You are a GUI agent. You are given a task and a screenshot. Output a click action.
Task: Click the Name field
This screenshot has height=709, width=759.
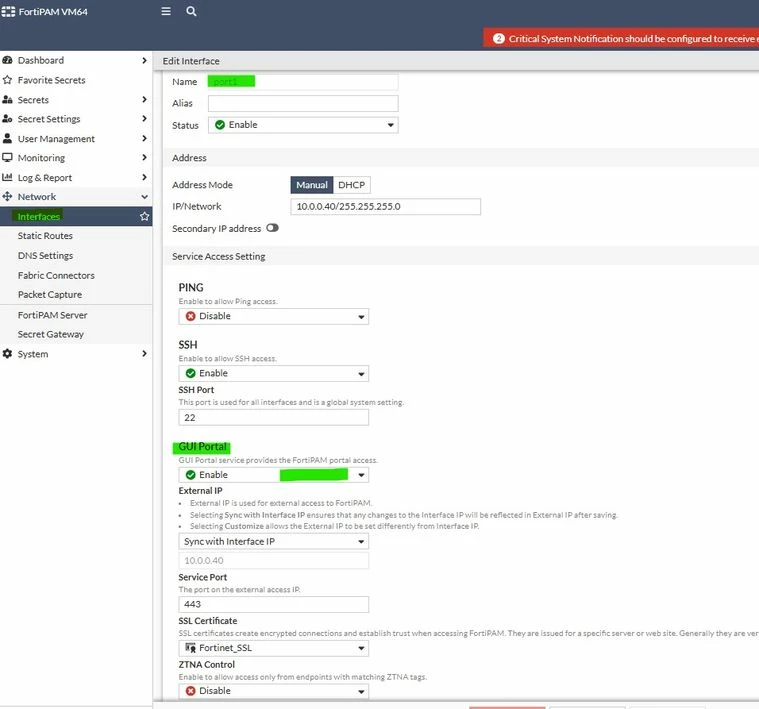tap(303, 82)
